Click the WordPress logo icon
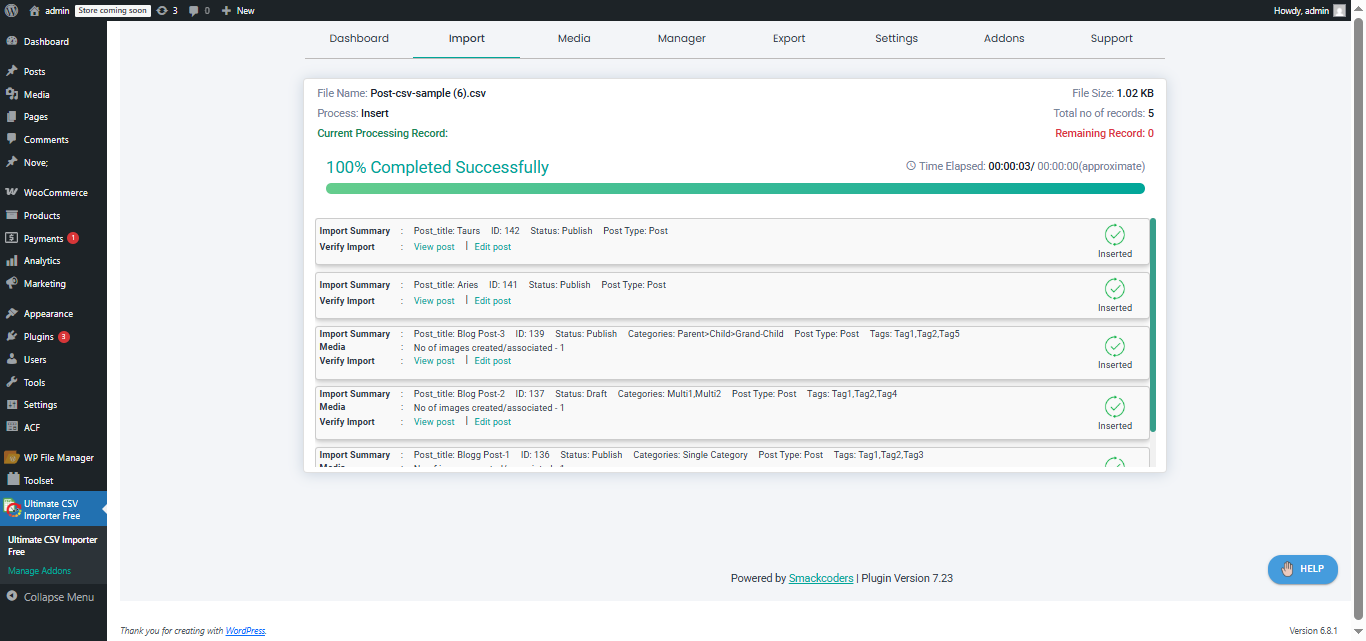 (12, 10)
